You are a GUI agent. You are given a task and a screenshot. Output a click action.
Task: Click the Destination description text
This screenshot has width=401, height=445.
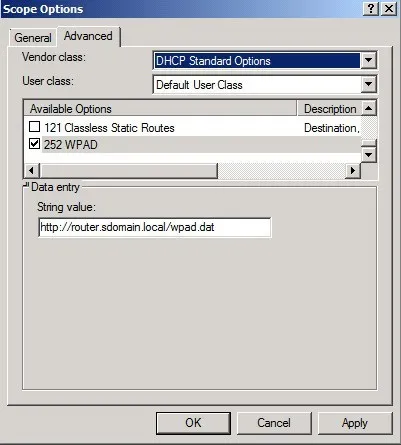332,128
